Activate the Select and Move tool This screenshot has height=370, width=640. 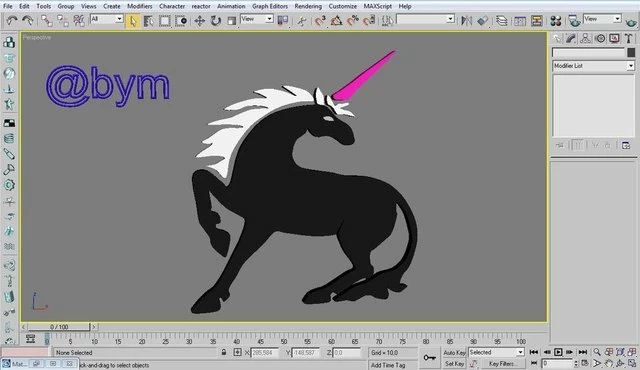click(200, 21)
